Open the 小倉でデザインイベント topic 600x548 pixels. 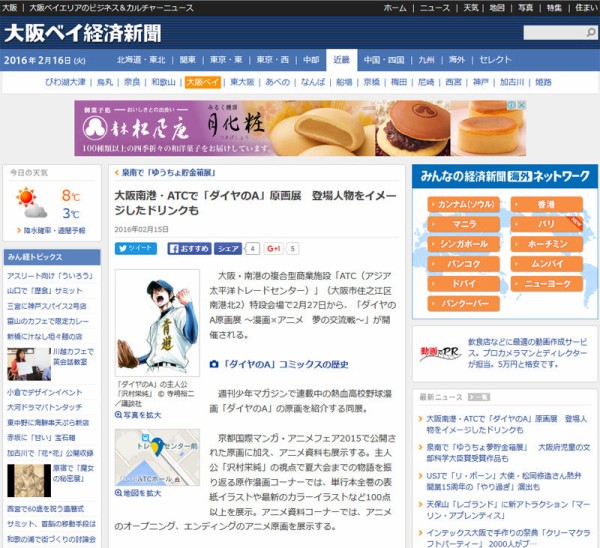coord(44,392)
